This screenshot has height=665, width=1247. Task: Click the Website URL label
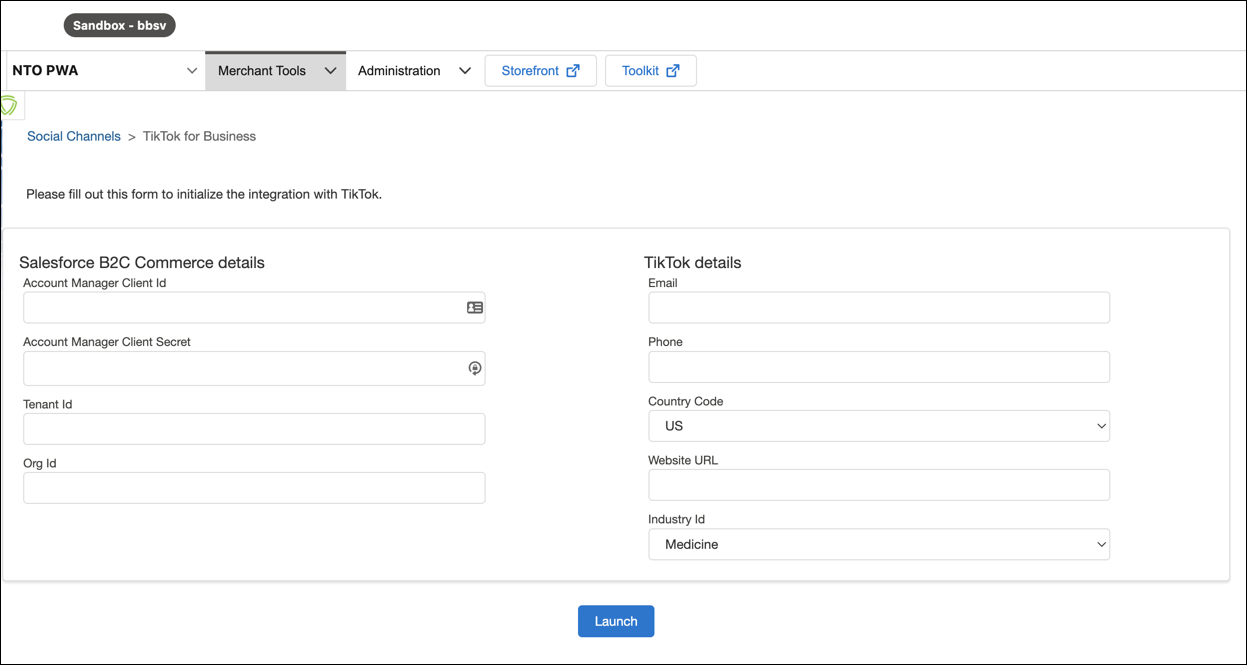click(x=683, y=460)
